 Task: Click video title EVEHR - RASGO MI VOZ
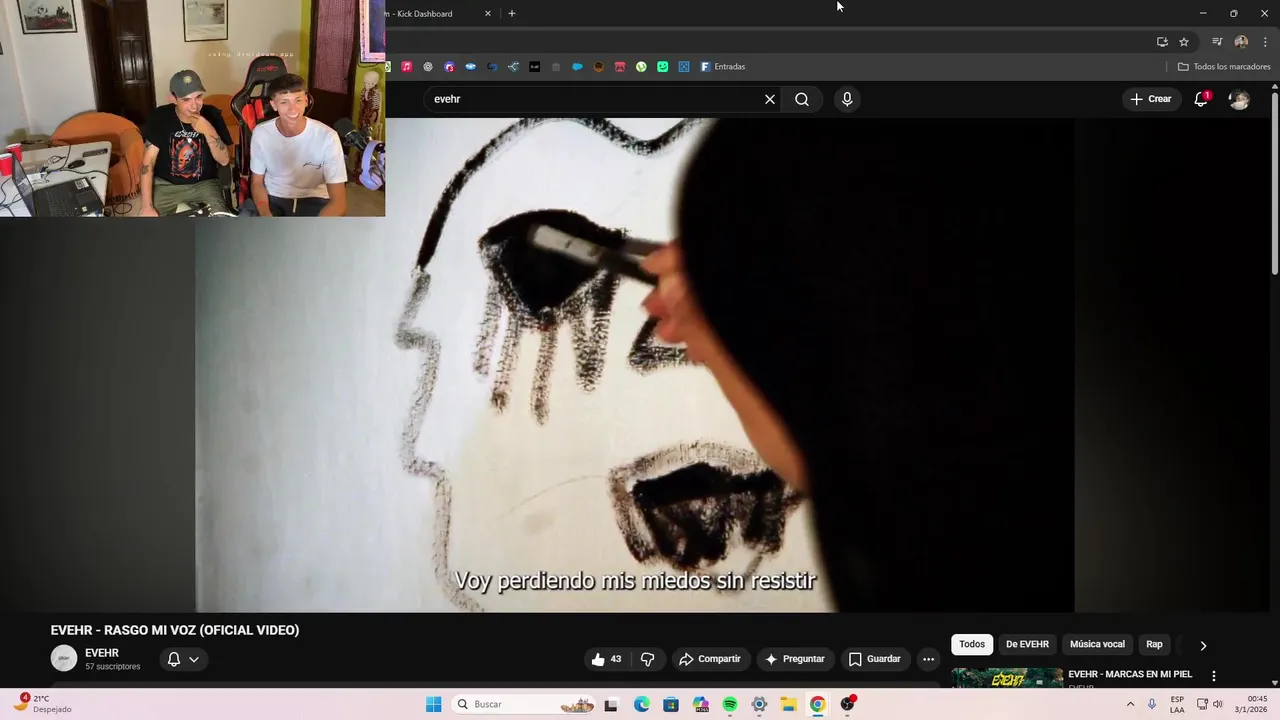pyautogui.click(x=175, y=630)
